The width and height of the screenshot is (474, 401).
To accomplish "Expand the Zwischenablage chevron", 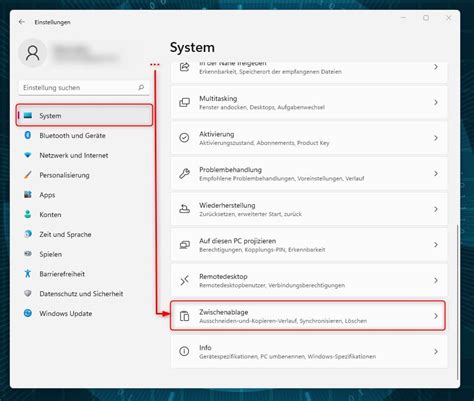I will click(436, 316).
